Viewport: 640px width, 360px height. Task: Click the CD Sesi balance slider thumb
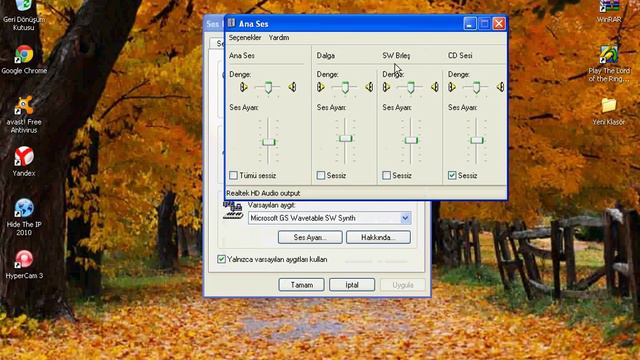click(476, 87)
